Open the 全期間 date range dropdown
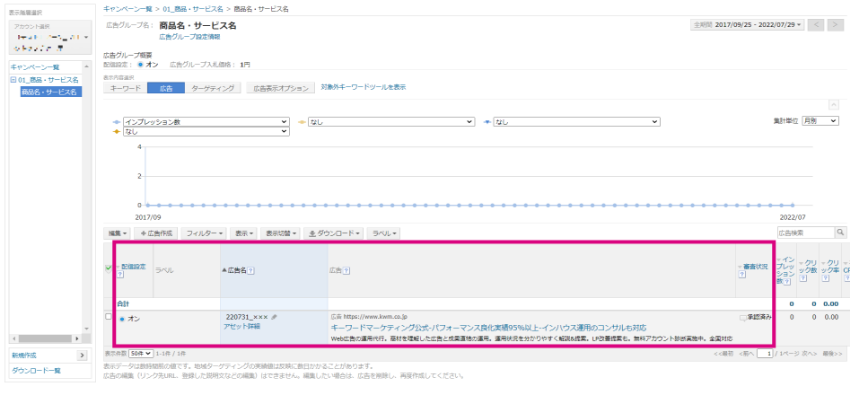Viewport: 850px width, 394px height. (747, 25)
